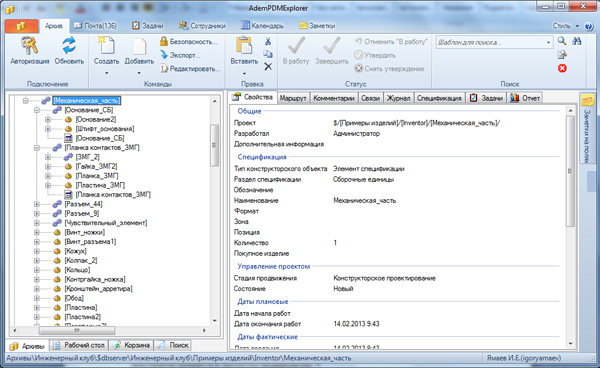Click the Утвердить button
600x368 pixels.
pyautogui.click(x=375, y=55)
